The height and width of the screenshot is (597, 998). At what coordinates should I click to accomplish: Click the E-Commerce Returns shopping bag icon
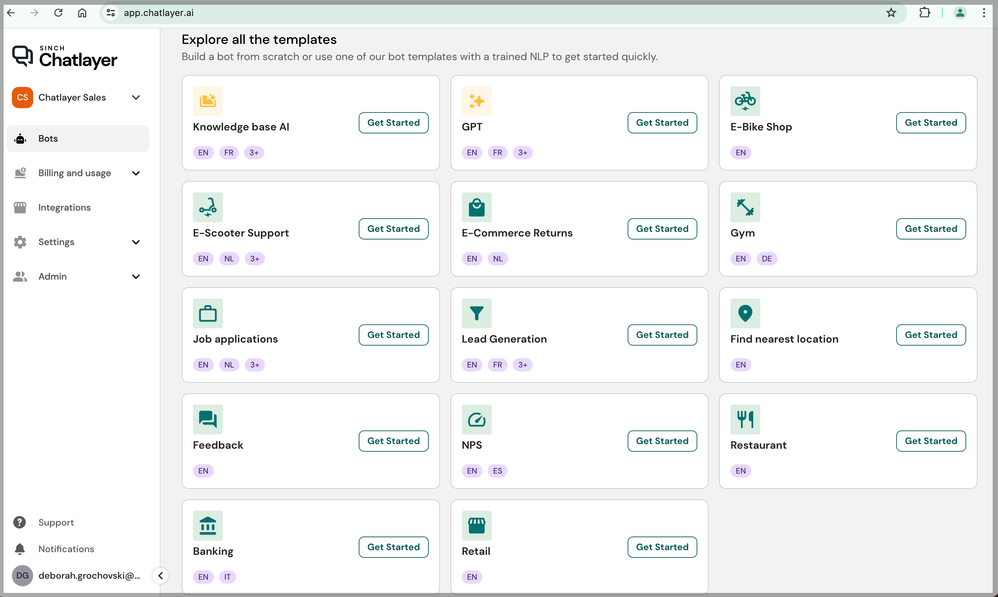tap(476, 207)
